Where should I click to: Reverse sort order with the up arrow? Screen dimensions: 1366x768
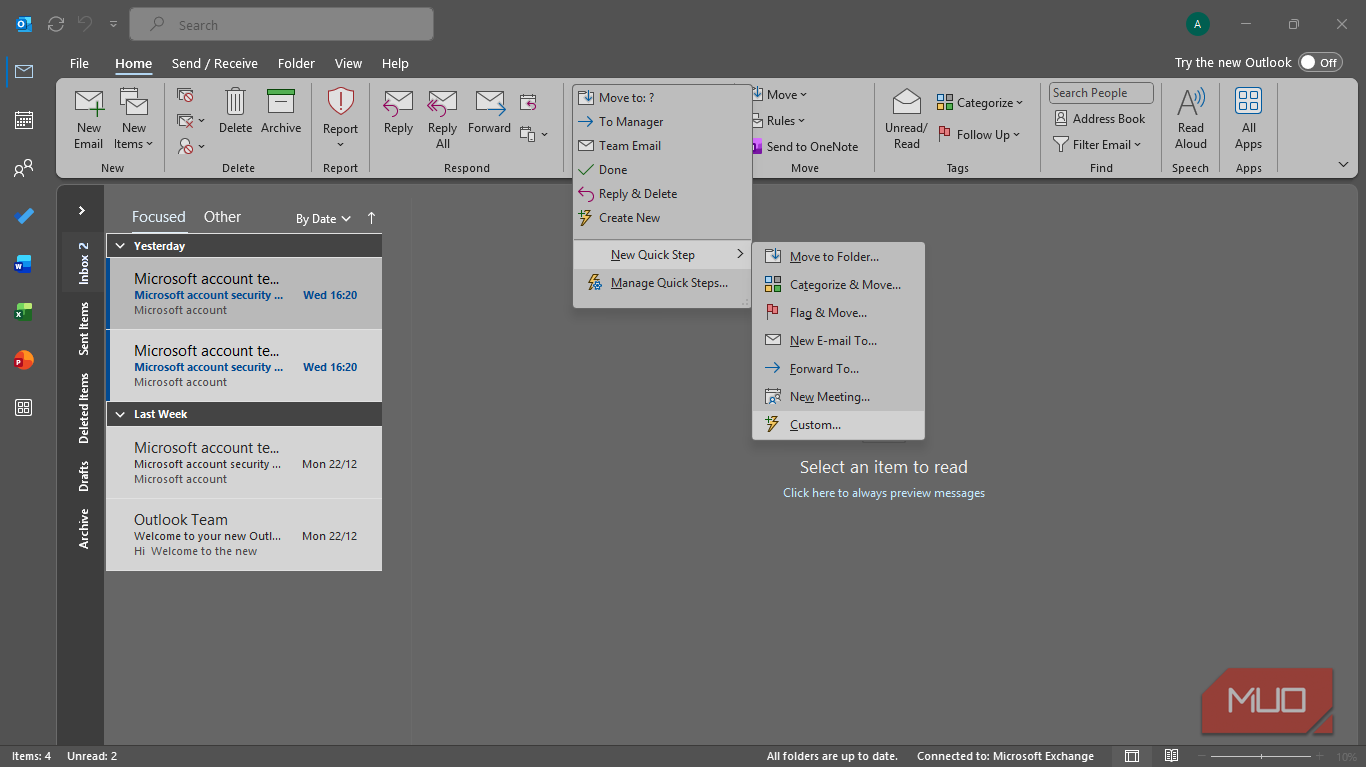[372, 218]
